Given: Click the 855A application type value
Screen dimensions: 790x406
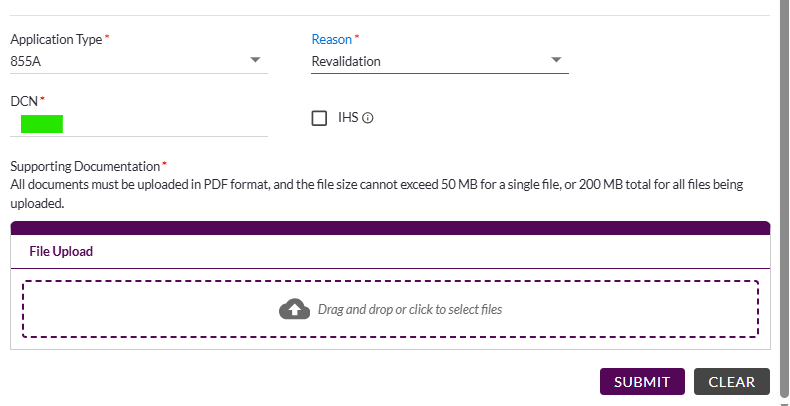Looking at the screenshot, I should pos(26,61).
